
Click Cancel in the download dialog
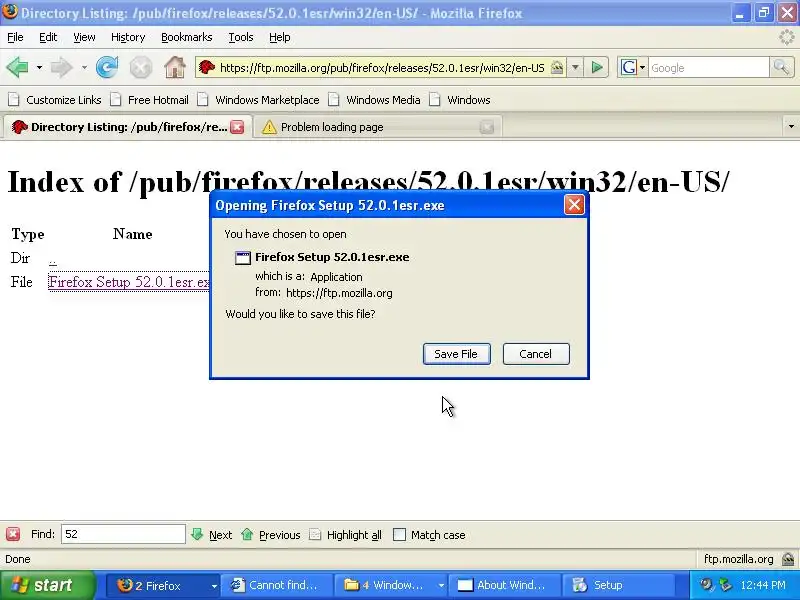(x=536, y=354)
